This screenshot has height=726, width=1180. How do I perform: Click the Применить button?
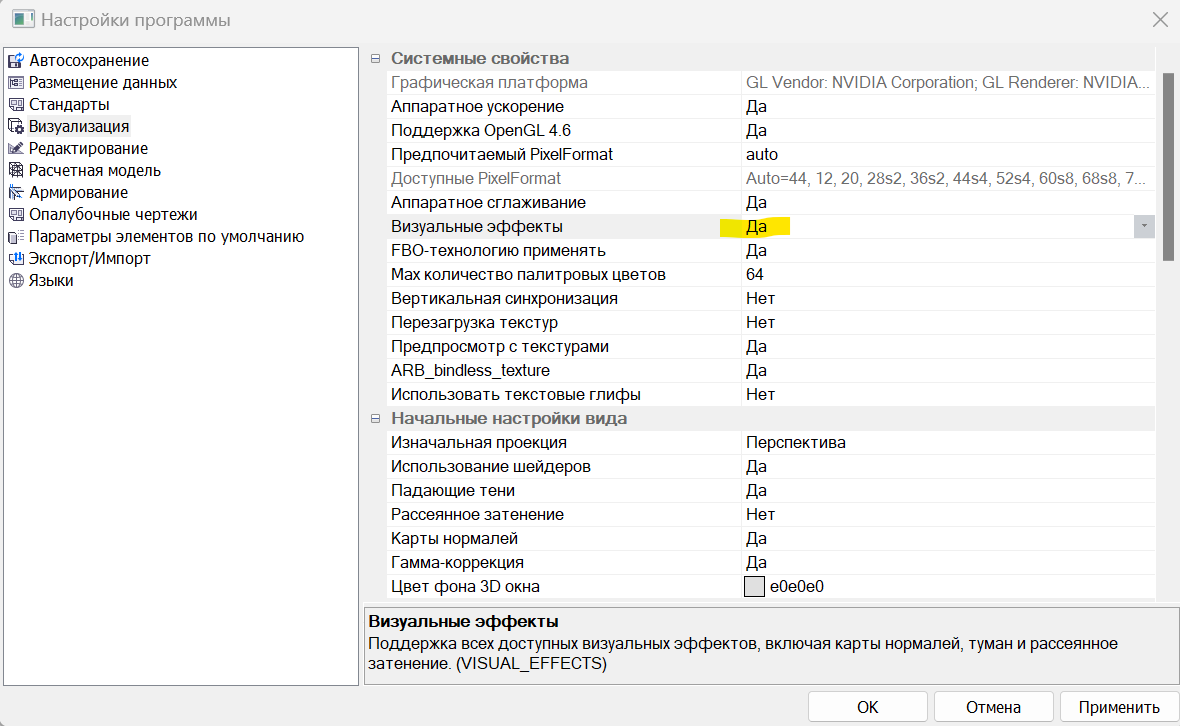click(1118, 707)
